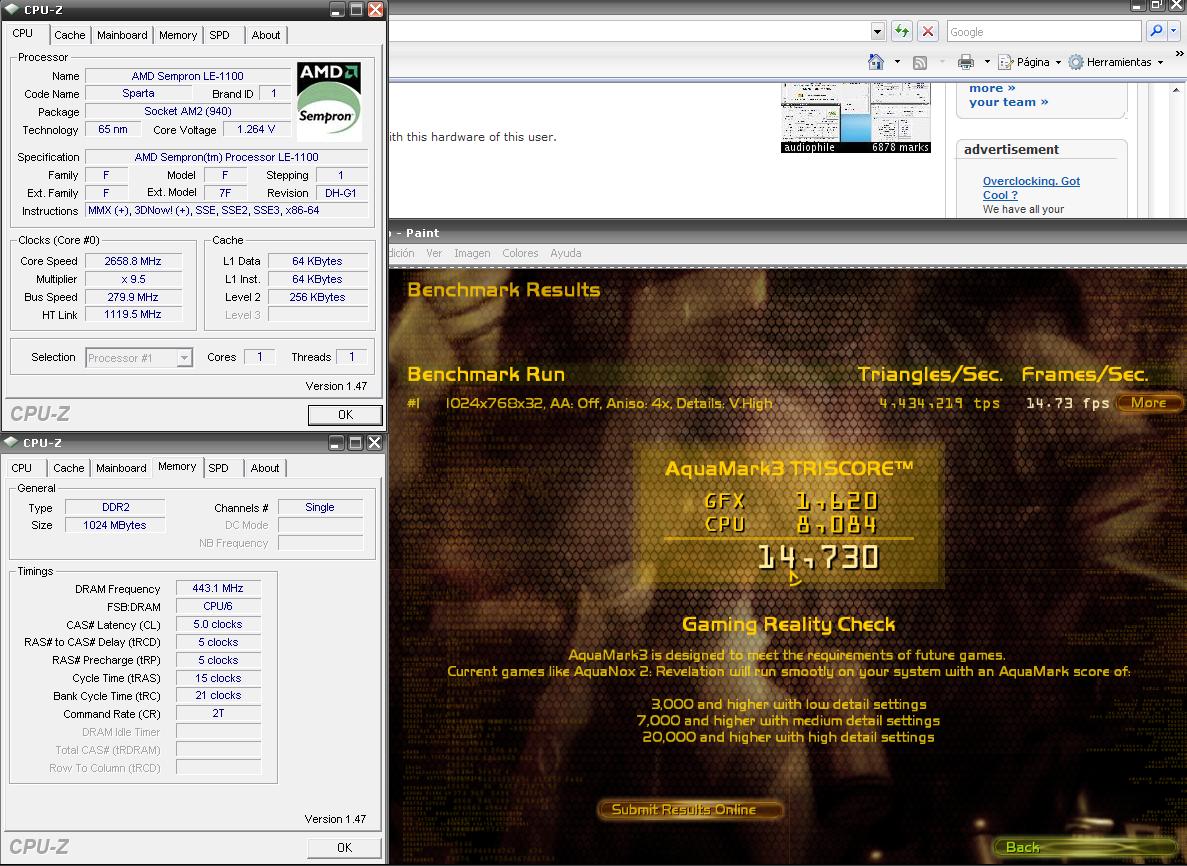This screenshot has height=866, width=1187.
Task: Click the red X stop loading icon
Action: coord(927,31)
